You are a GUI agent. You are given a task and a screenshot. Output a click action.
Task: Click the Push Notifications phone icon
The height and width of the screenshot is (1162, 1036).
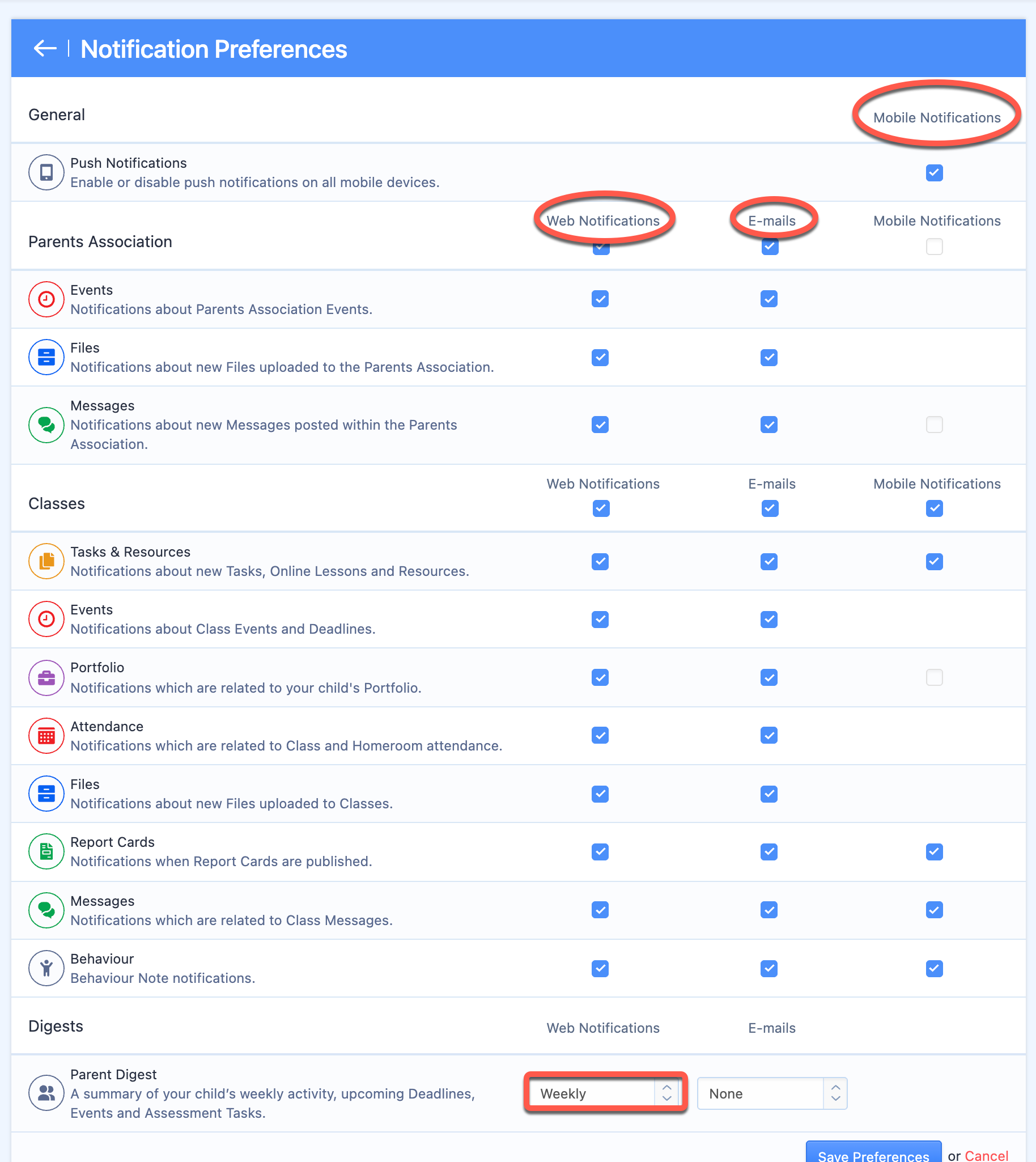point(46,172)
